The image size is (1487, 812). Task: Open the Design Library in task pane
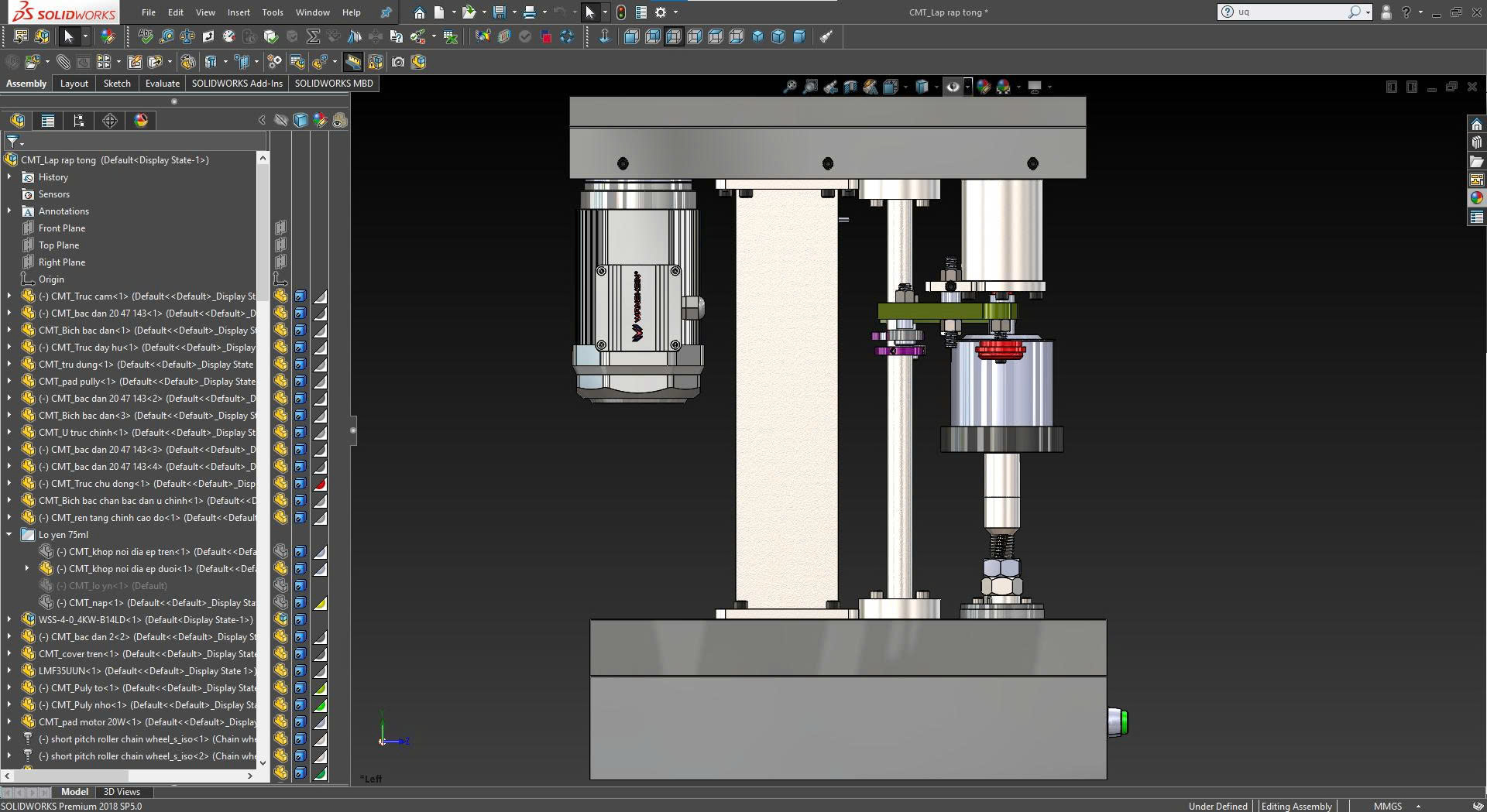pos(1477,142)
